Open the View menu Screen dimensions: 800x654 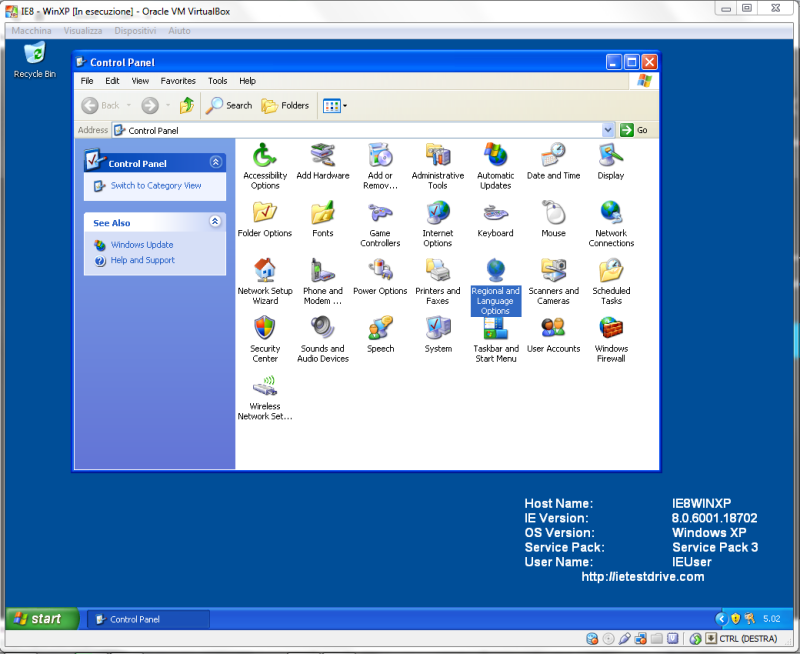pyautogui.click(x=140, y=81)
